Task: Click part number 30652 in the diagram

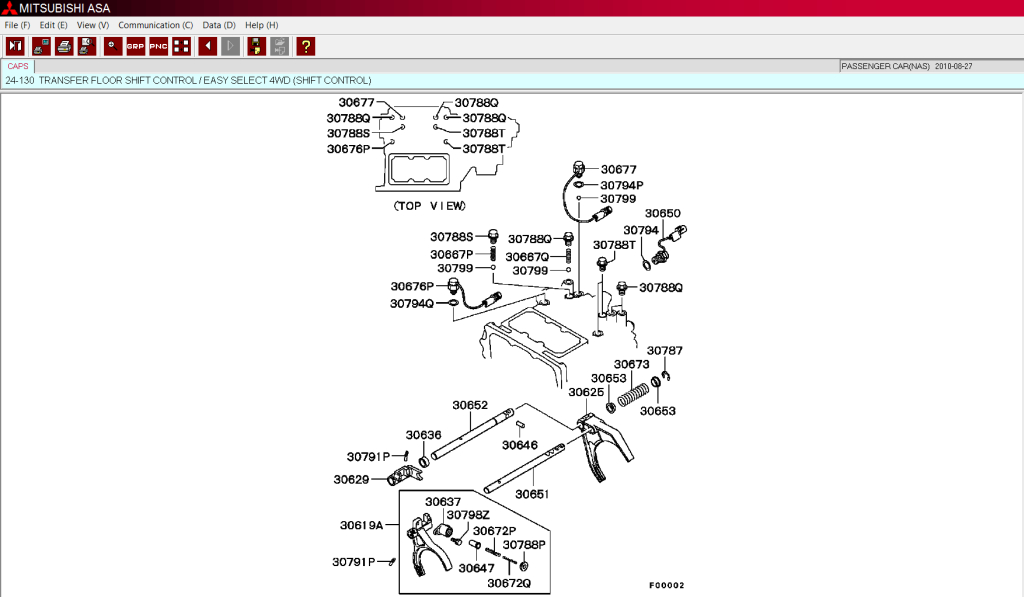Action: (x=470, y=405)
